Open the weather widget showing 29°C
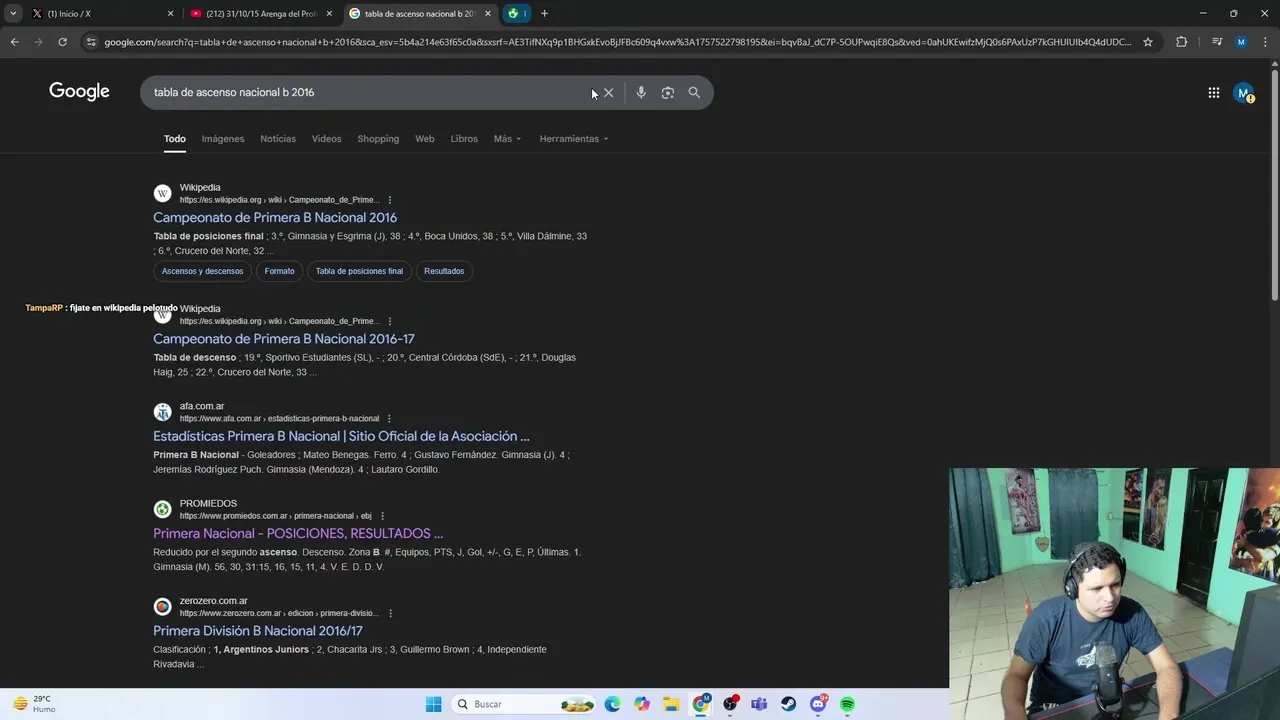This screenshot has height=720, width=1280. [x=35, y=704]
